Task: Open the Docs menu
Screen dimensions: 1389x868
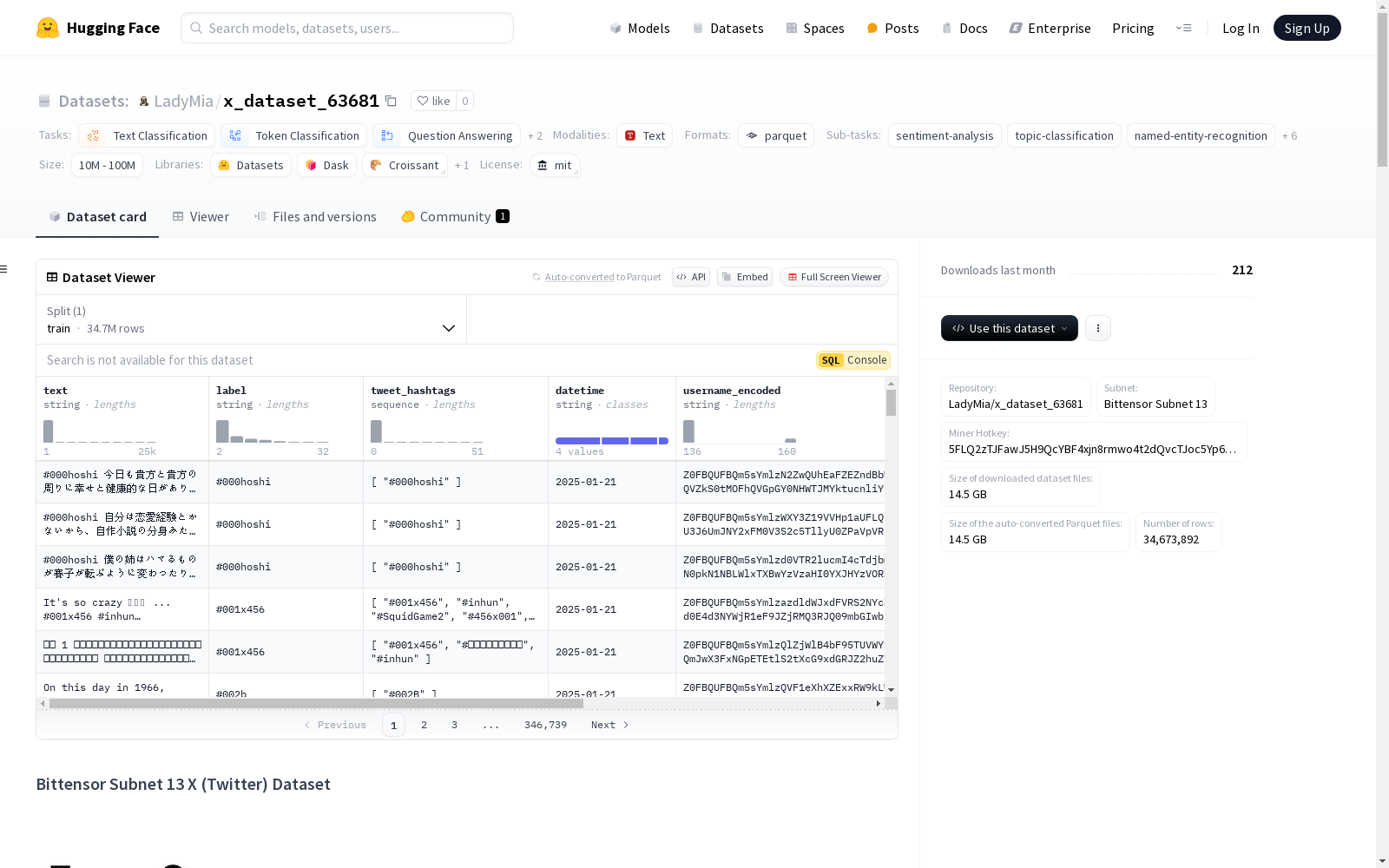Action: tap(964, 28)
